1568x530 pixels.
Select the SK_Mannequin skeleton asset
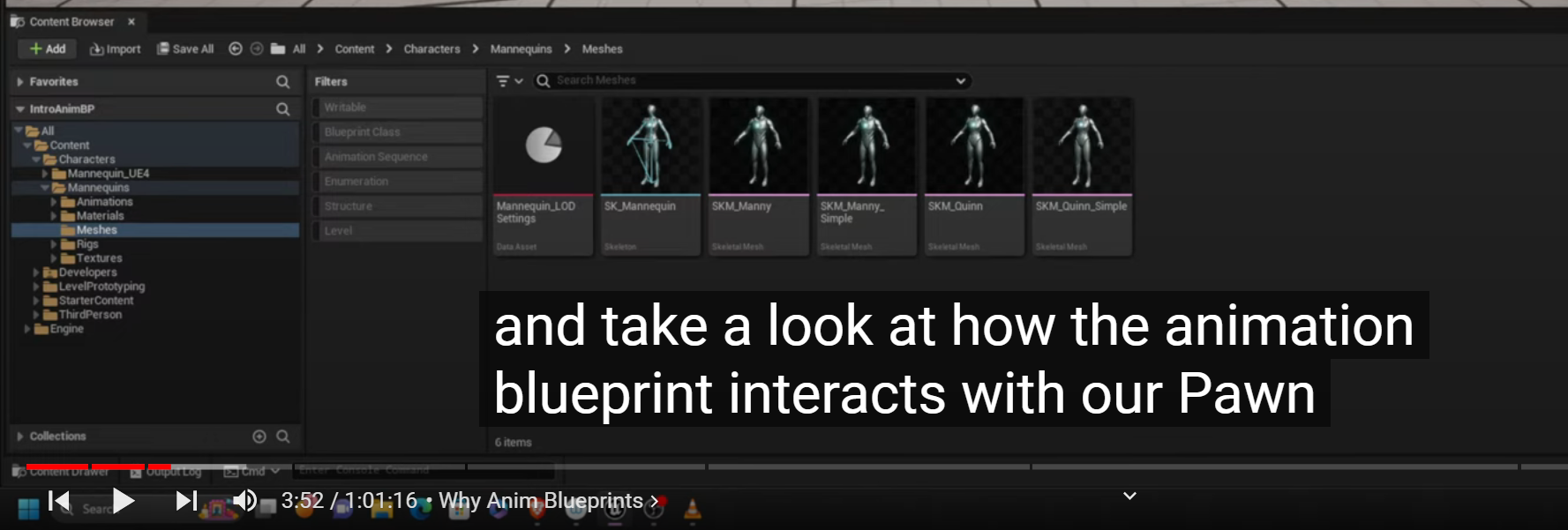(x=651, y=176)
